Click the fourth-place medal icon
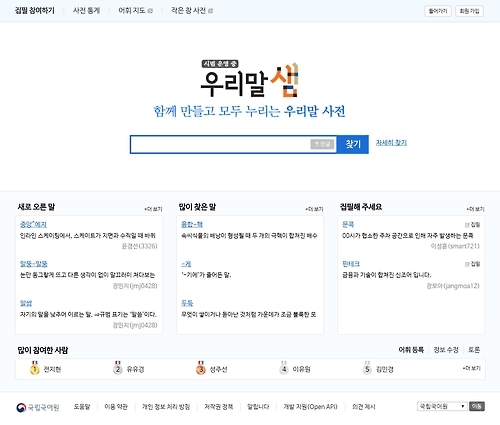The image size is (500, 425). tap(284, 368)
